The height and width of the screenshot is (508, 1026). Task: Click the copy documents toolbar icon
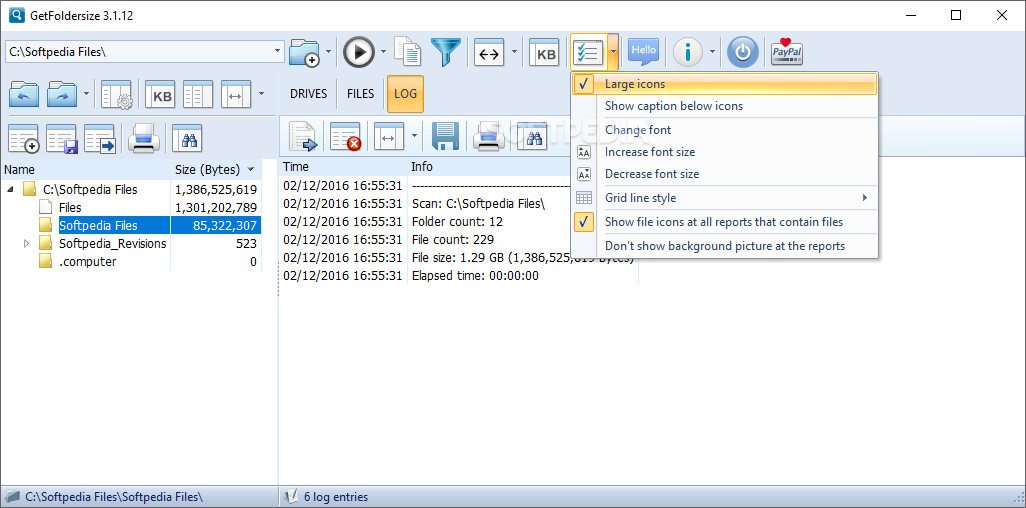[408, 52]
